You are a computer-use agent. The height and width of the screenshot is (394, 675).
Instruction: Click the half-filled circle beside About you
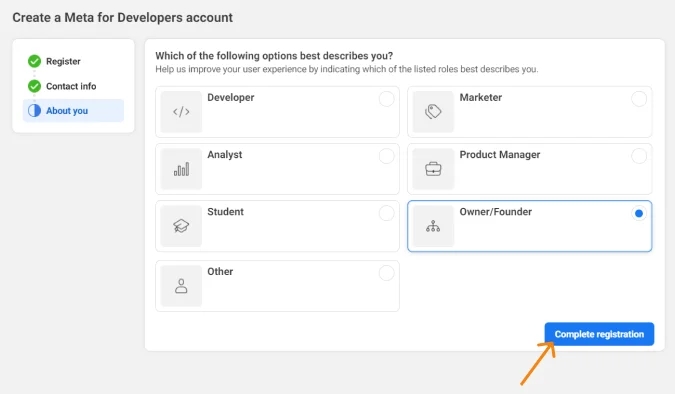click(x=34, y=111)
